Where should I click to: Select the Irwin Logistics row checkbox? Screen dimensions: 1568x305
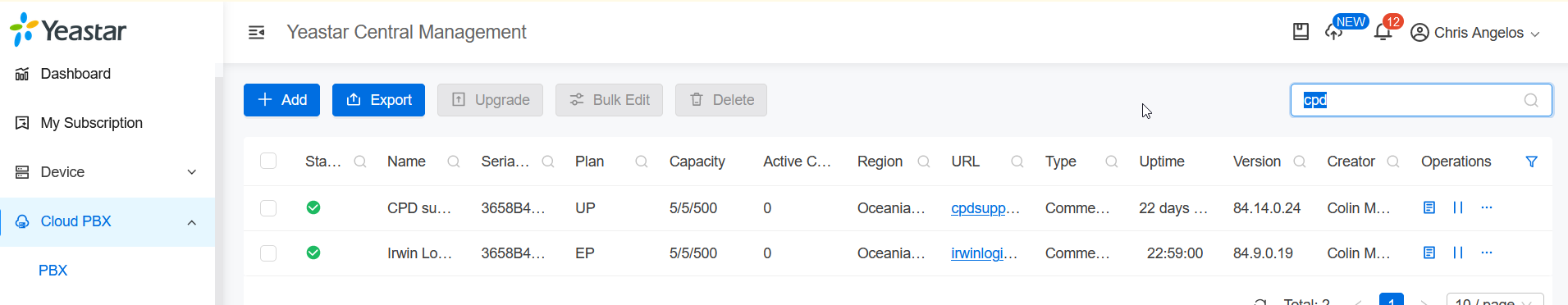[268, 253]
